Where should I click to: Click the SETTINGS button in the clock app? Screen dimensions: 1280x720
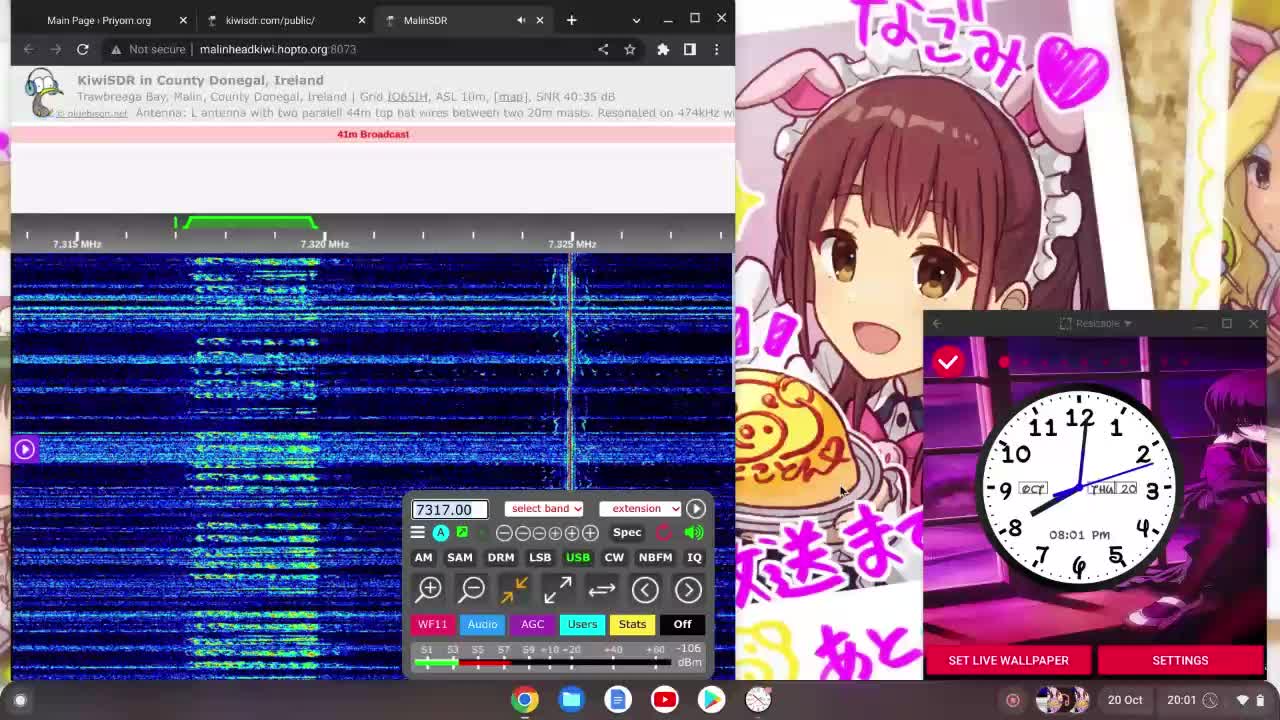tap(1180, 660)
